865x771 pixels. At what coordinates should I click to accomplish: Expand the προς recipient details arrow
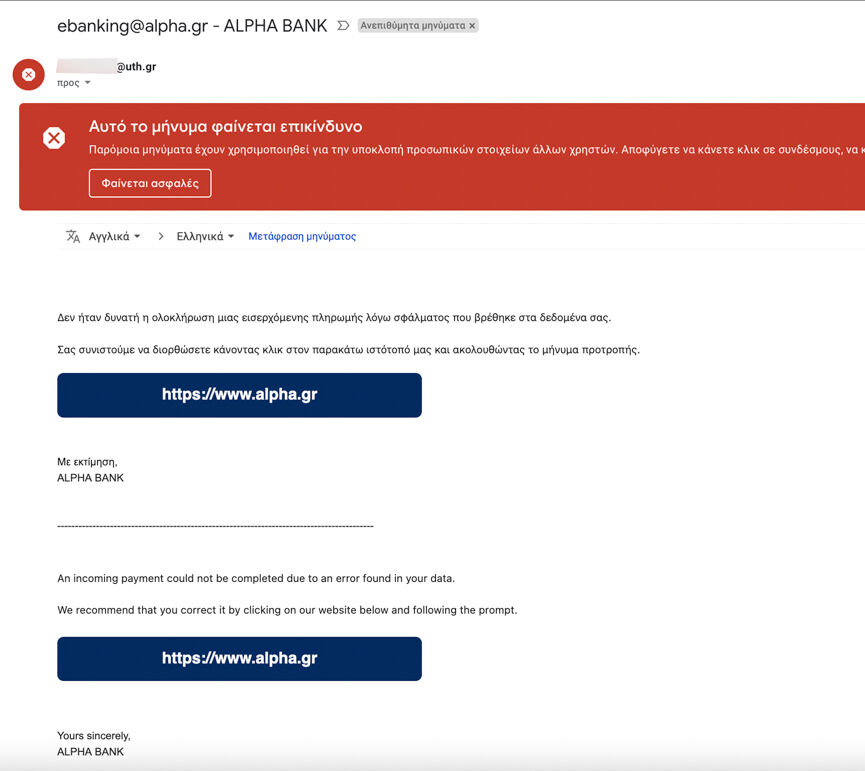click(88, 83)
